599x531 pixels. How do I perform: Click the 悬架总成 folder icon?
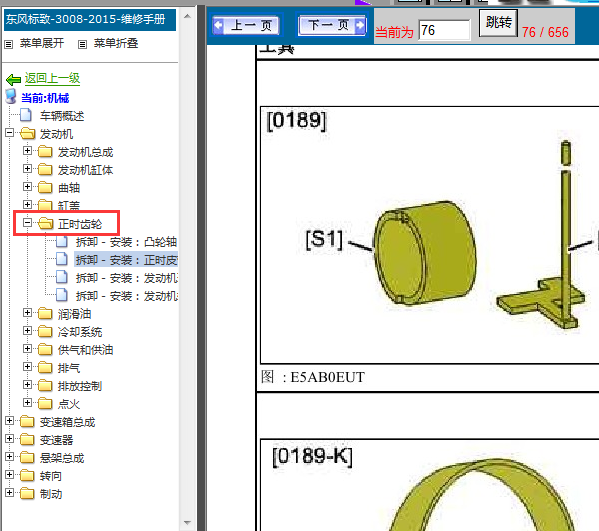[27, 458]
